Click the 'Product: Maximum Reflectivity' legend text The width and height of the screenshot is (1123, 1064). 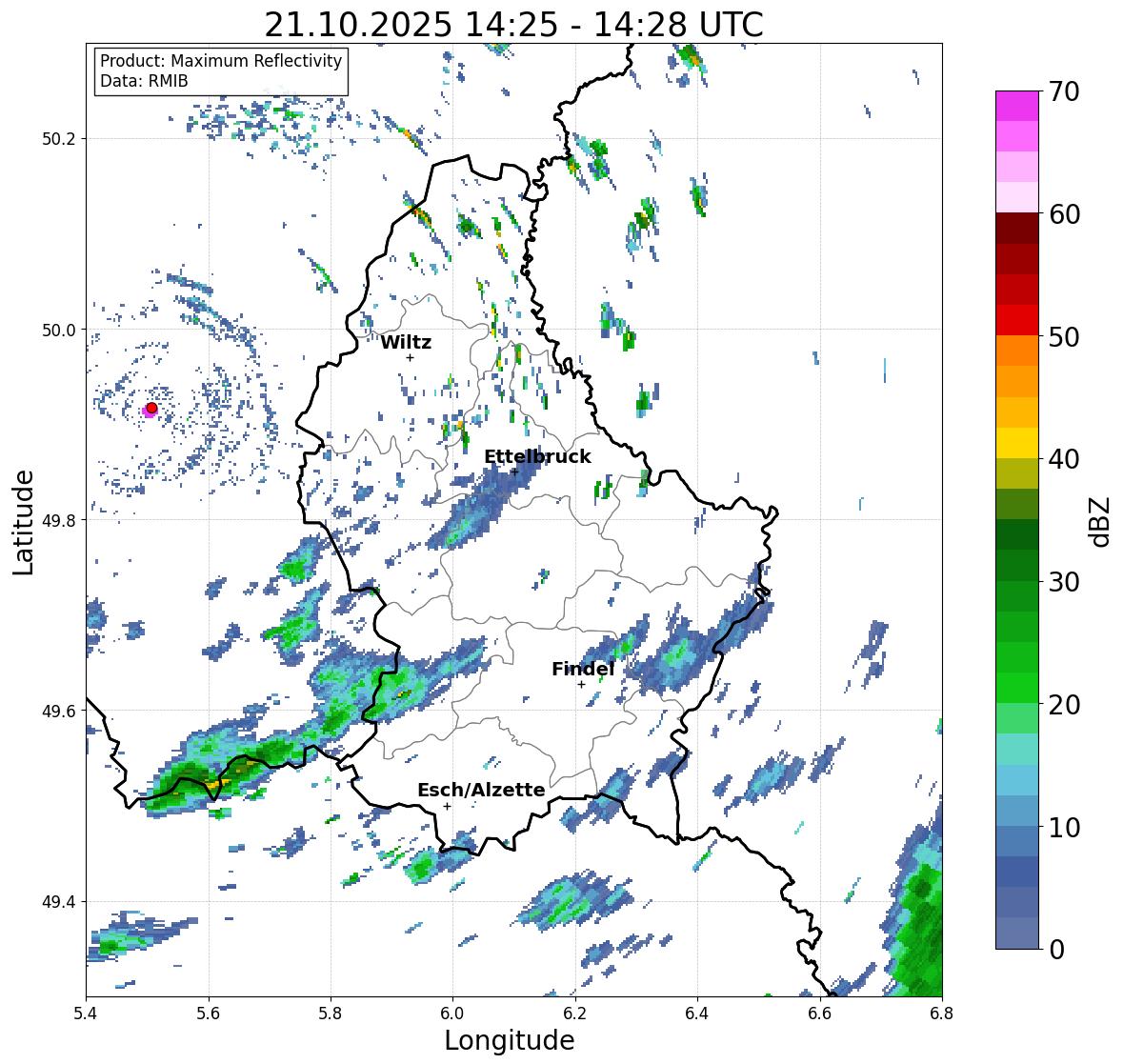point(221,61)
